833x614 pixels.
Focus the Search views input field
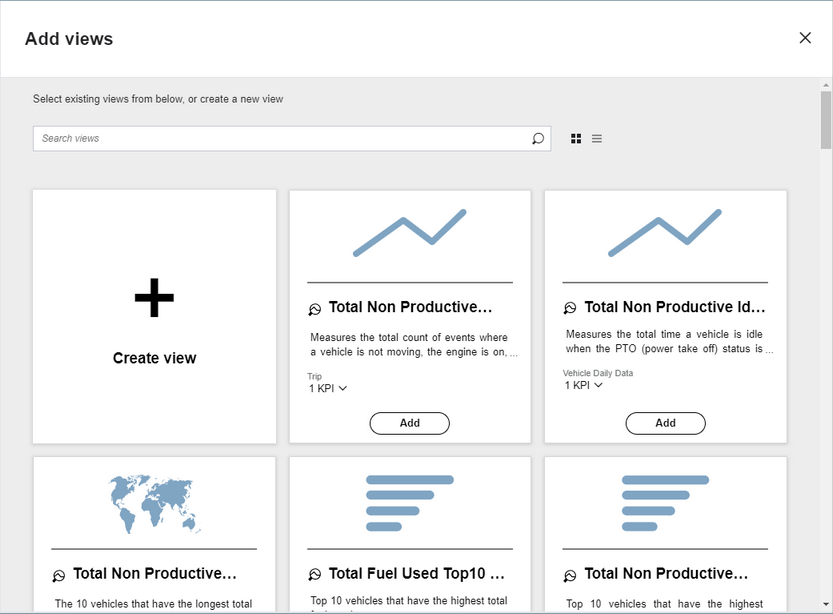[x=292, y=139]
